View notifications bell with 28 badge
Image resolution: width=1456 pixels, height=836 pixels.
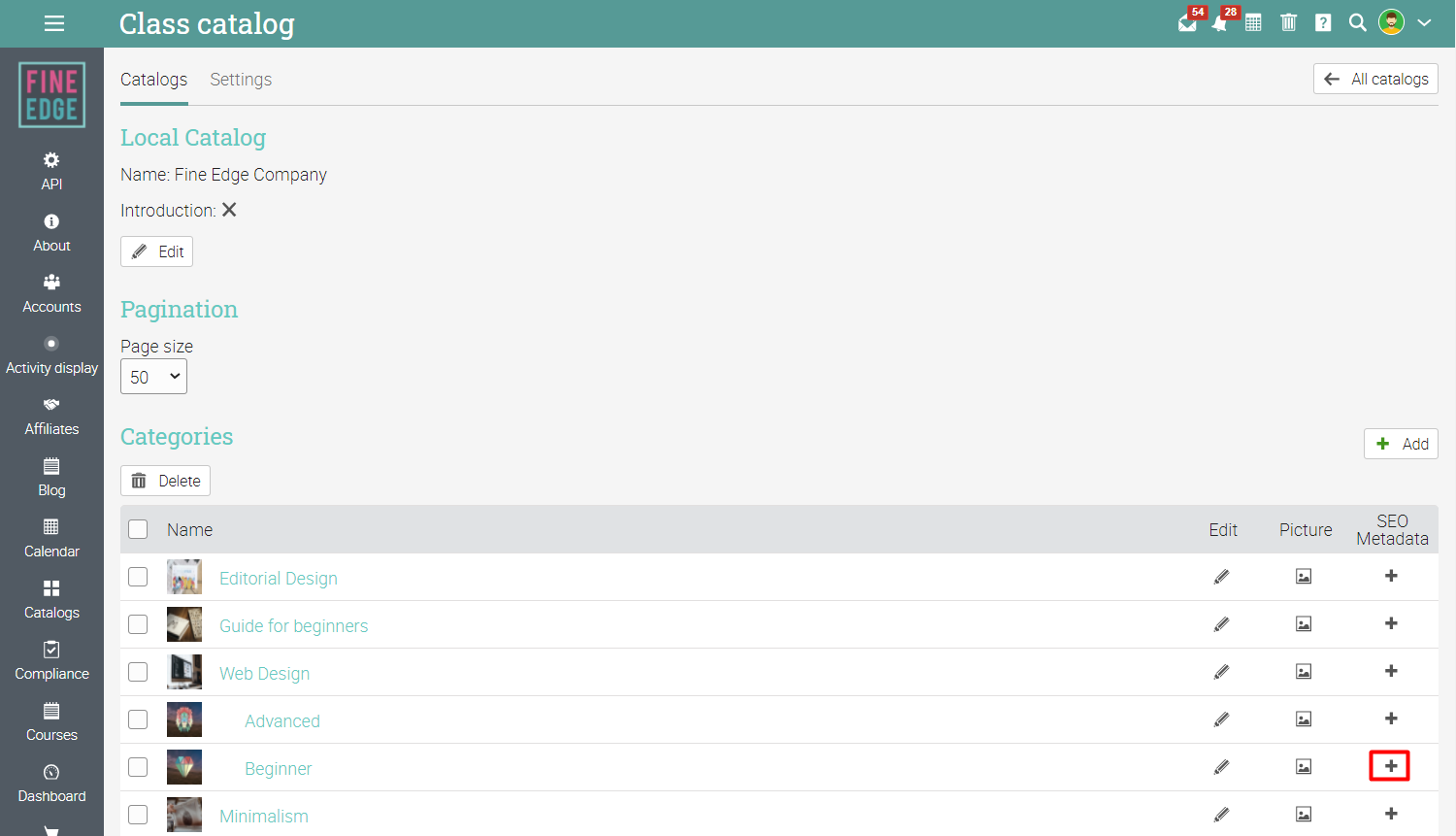point(1222,21)
